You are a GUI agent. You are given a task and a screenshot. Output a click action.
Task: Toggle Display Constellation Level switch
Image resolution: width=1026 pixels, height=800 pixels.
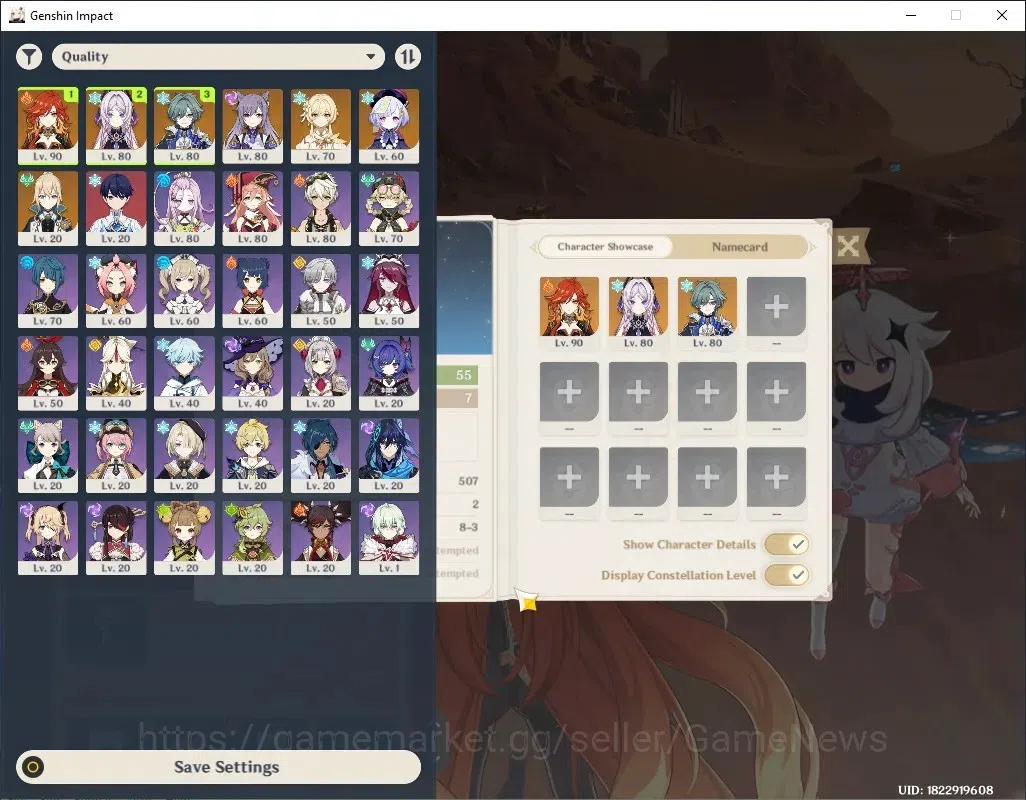pyautogui.click(x=787, y=575)
